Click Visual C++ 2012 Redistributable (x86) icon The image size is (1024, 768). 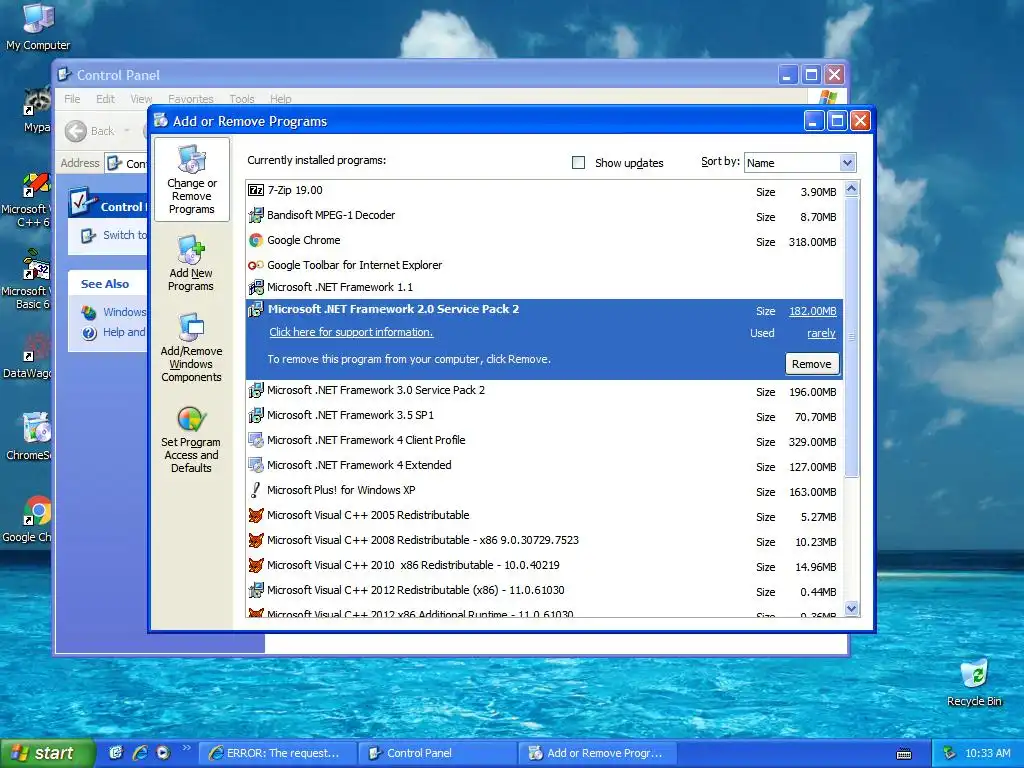pyautogui.click(x=256, y=590)
